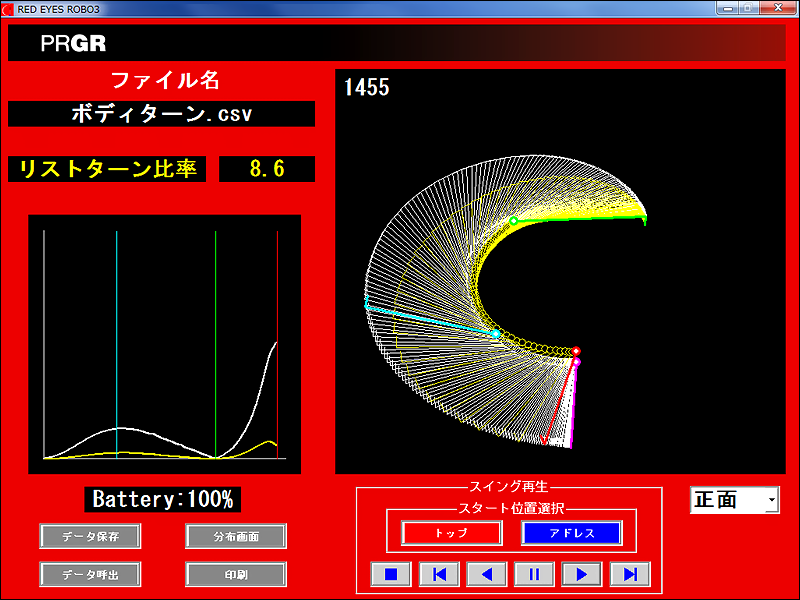Screen dimensions: 800x600
Task: Click the PRGR logo banner
Action: [x=74, y=44]
